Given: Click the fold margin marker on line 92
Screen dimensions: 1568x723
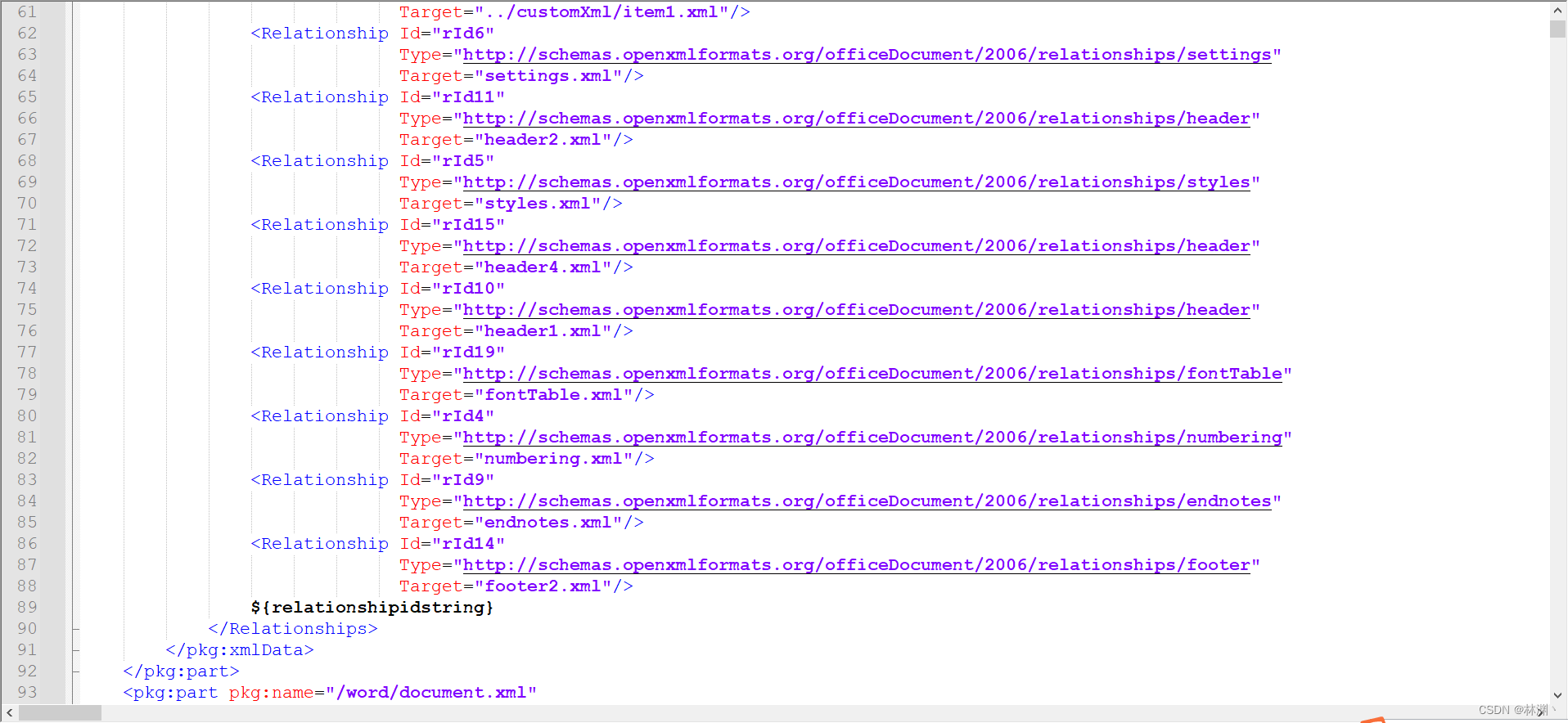Looking at the screenshot, I should pos(75,671).
